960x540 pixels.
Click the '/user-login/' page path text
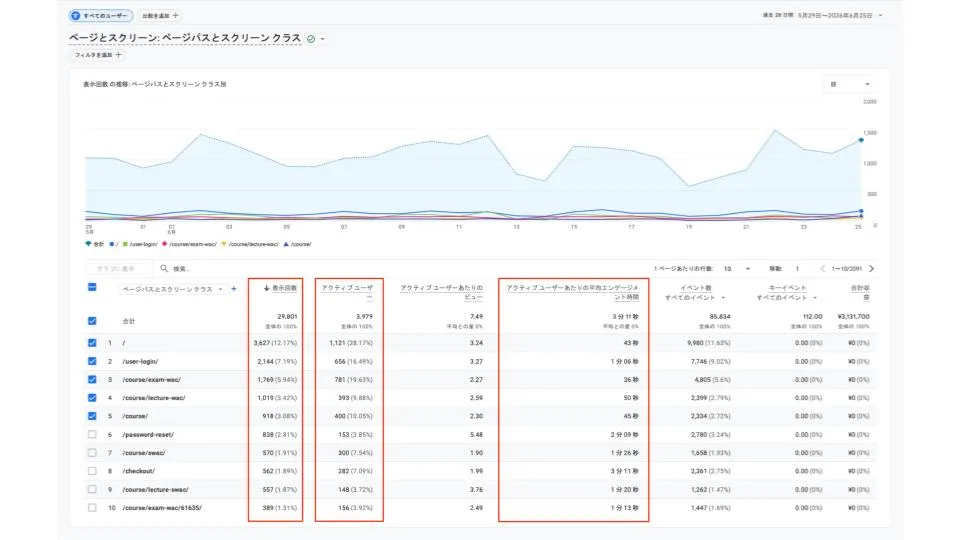point(140,362)
